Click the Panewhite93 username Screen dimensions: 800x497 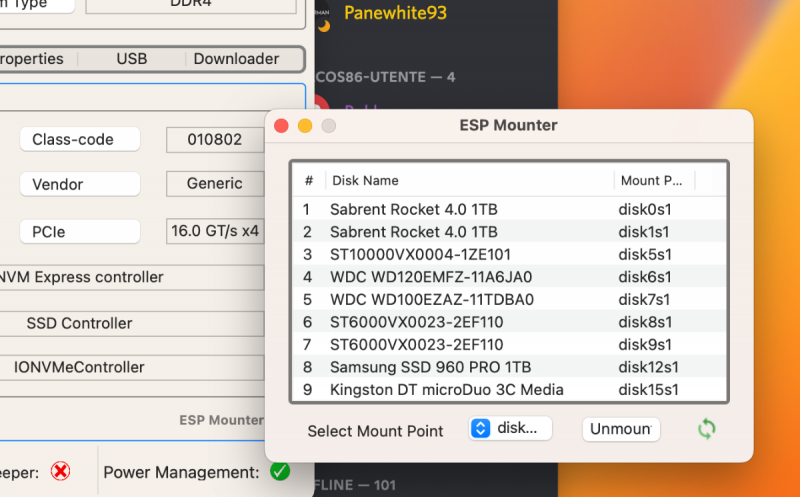click(x=395, y=13)
